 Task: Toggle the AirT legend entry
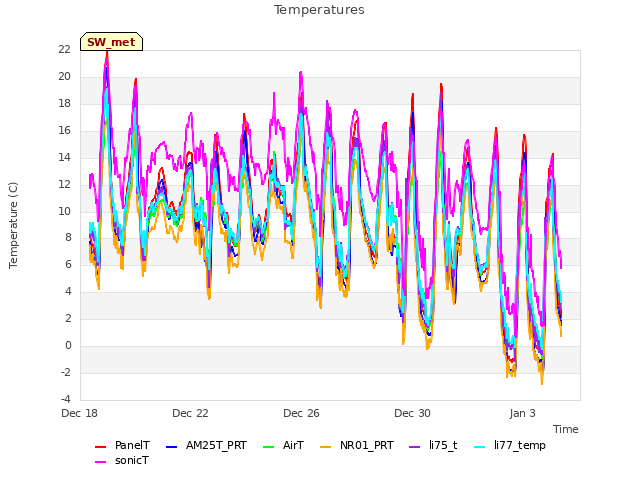(284, 445)
